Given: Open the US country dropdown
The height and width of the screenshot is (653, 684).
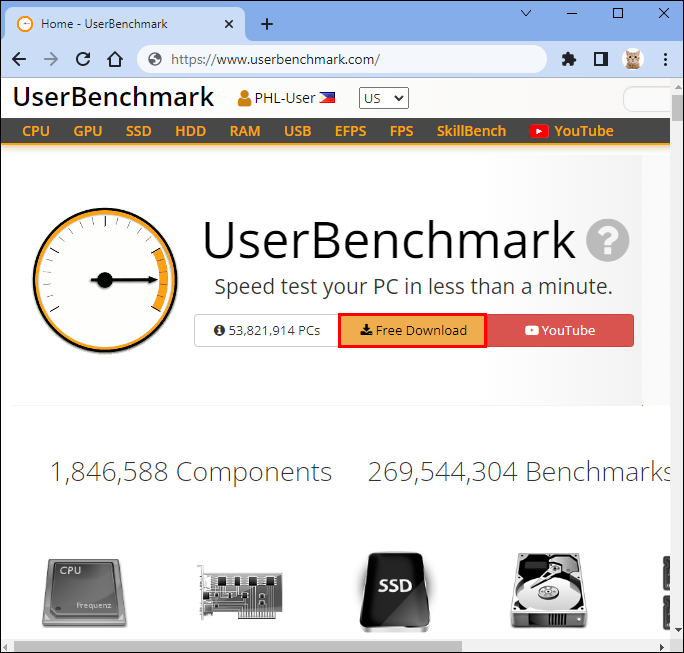Looking at the screenshot, I should [383, 98].
